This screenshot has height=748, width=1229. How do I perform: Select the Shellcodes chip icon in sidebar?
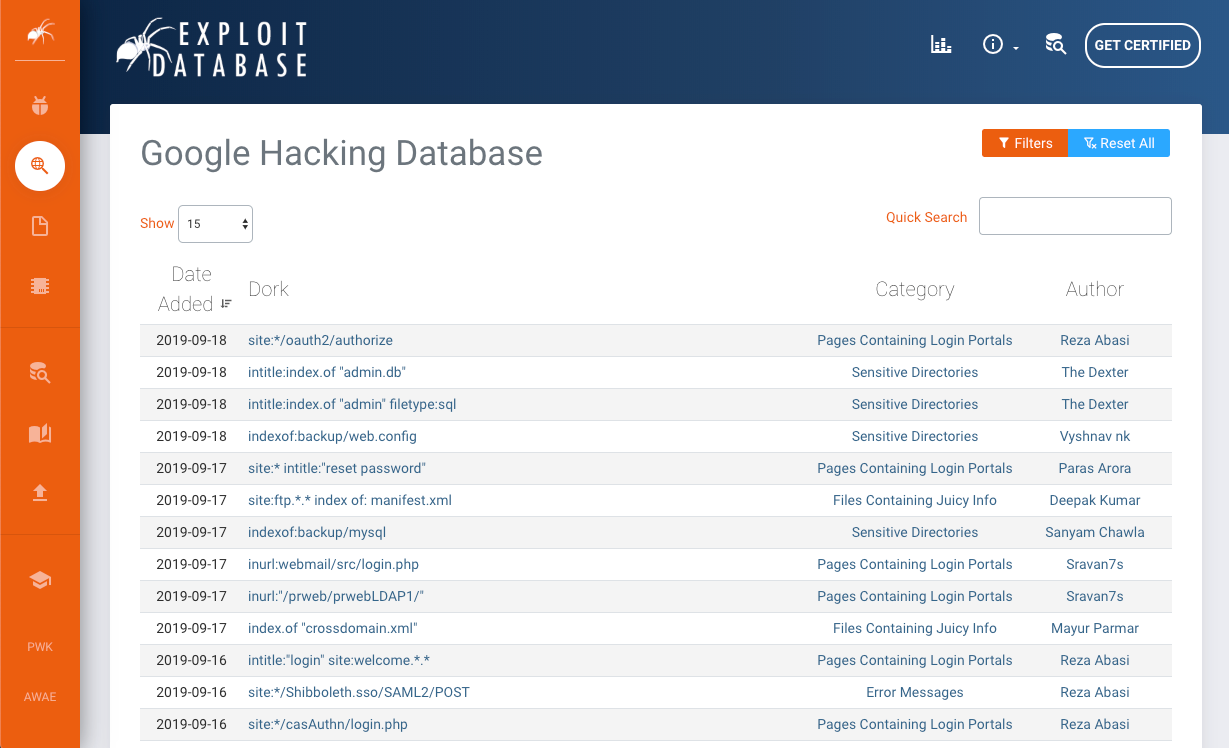pyautogui.click(x=40, y=286)
